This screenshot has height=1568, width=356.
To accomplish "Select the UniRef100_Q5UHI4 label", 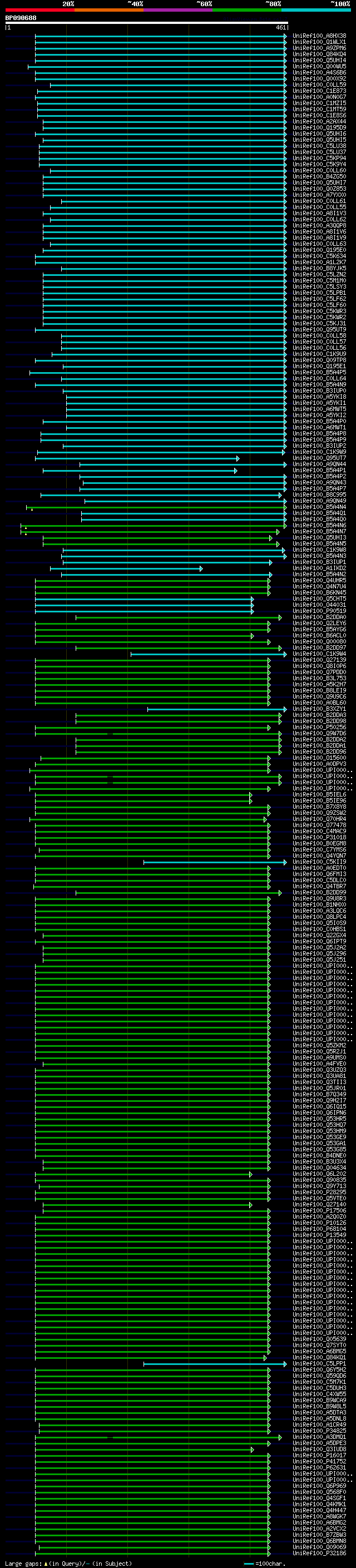I will 319,60.
